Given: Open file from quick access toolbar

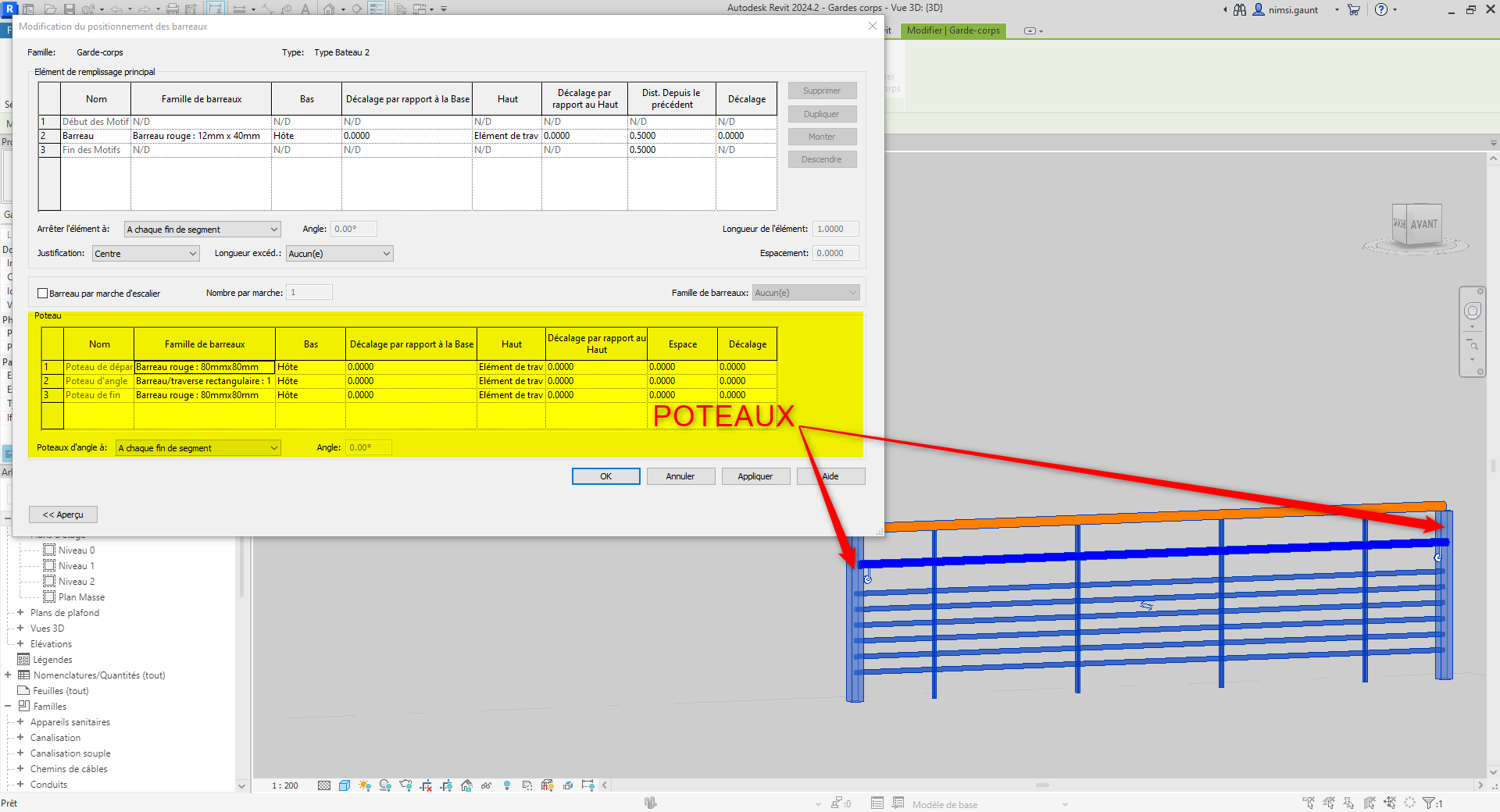Looking at the screenshot, I should tap(50, 9).
